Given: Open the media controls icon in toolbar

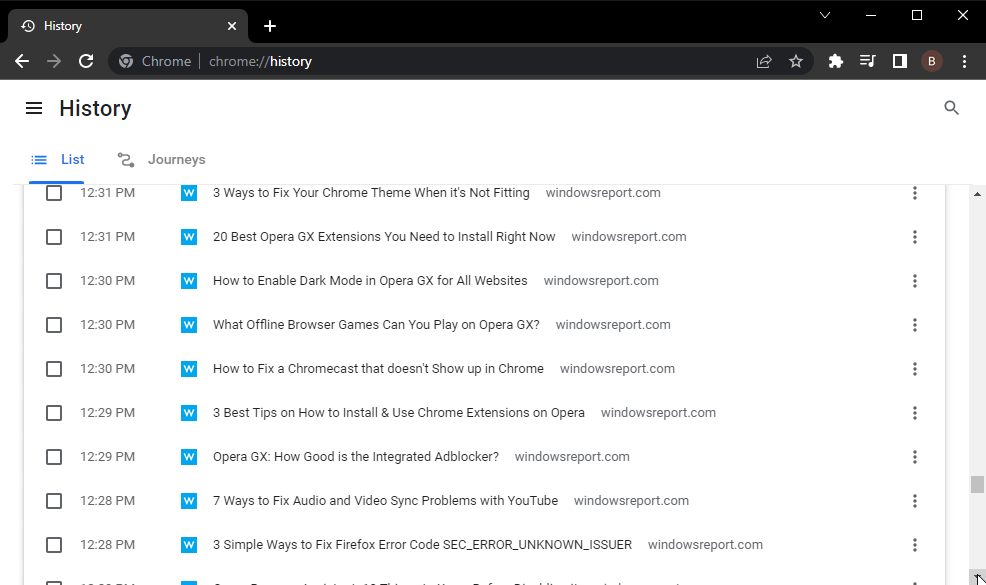Looking at the screenshot, I should coord(868,61).
